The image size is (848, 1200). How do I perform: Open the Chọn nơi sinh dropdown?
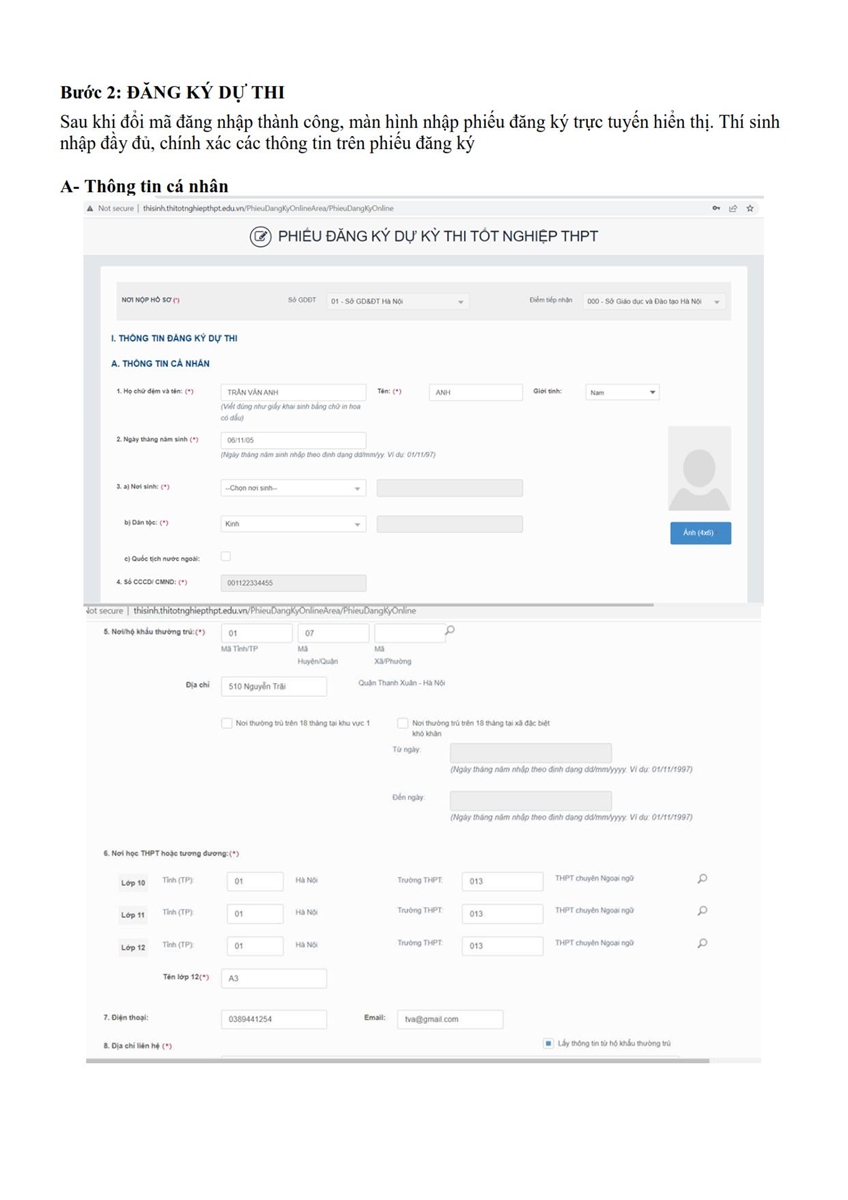click(292, 488)
